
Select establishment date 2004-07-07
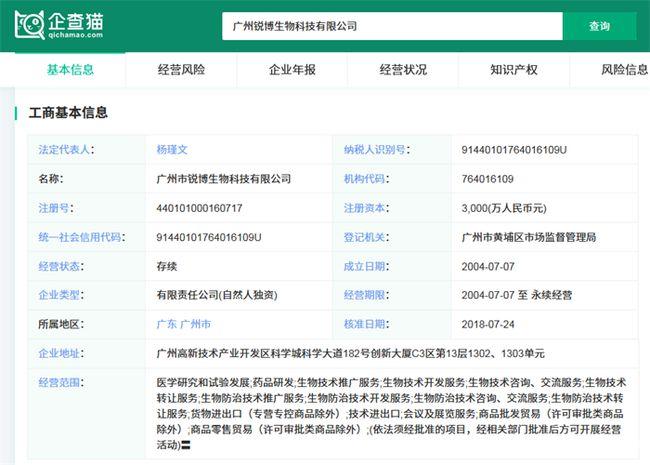pos(488,266)
